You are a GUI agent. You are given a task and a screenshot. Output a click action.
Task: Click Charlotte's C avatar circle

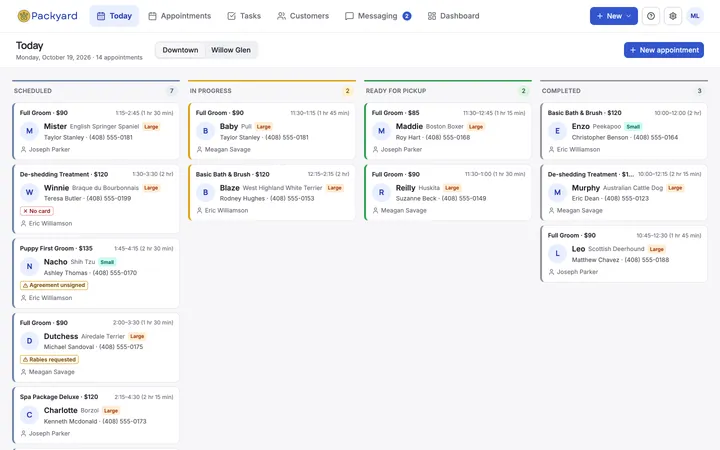coord(29,415)
